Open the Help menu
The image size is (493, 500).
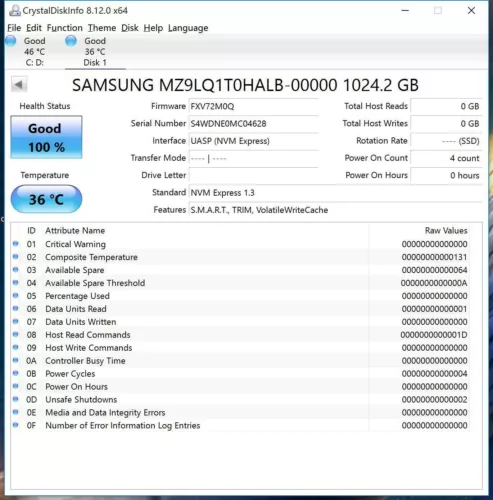point(153,28)
